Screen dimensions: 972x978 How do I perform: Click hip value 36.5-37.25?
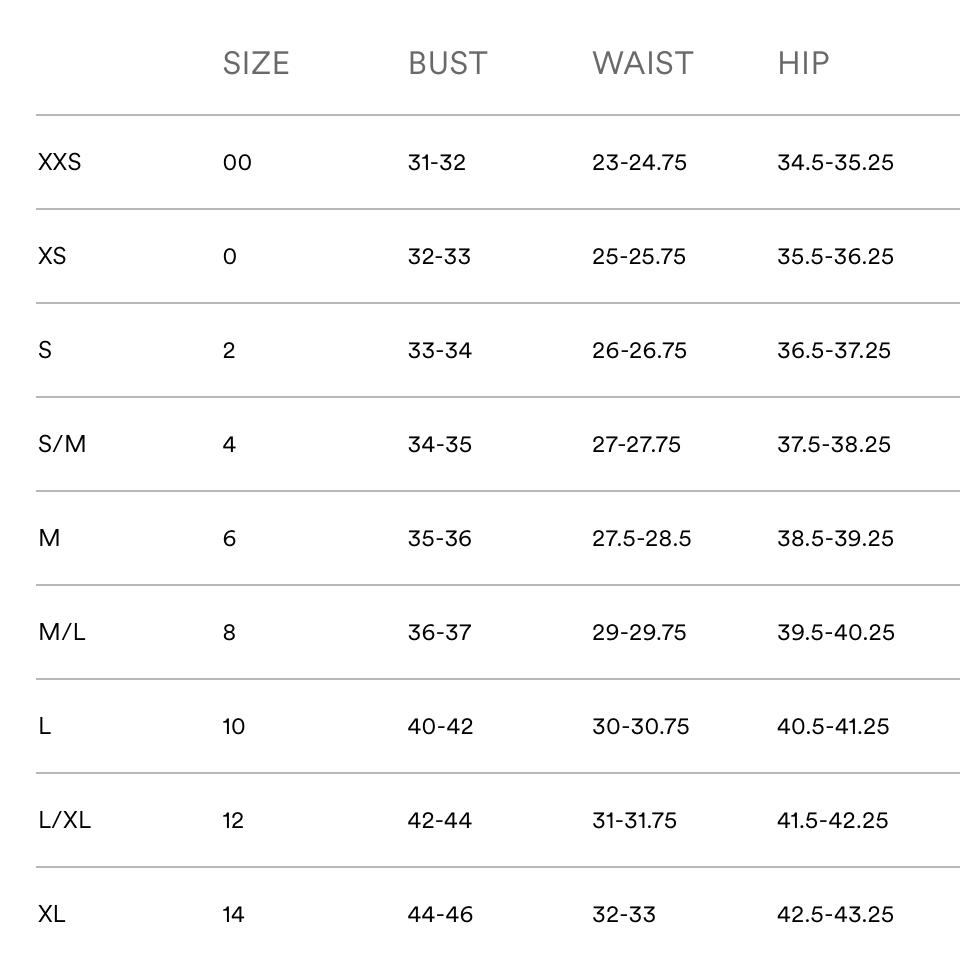point(833,351)
